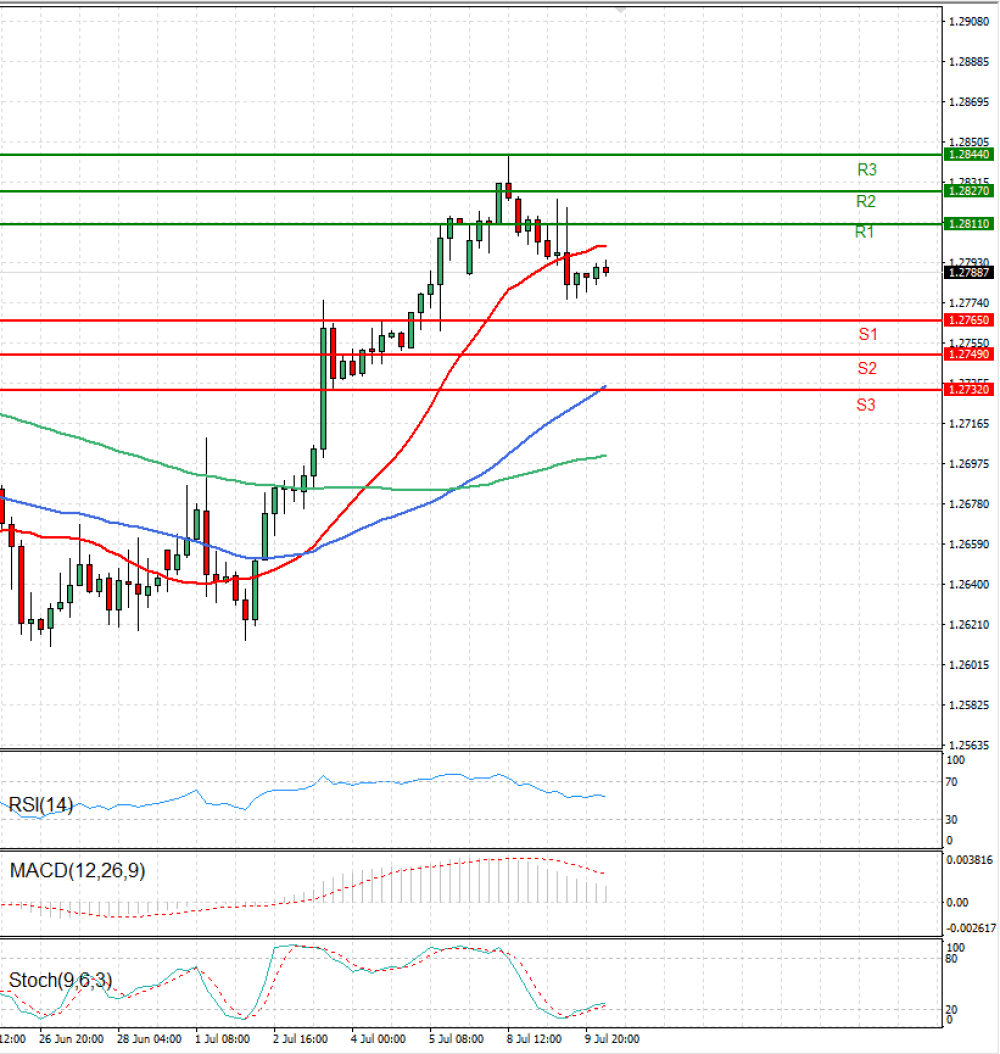Click the S3 support label
Viewport: 1000px width, 1054px height.
pos(866,405)
